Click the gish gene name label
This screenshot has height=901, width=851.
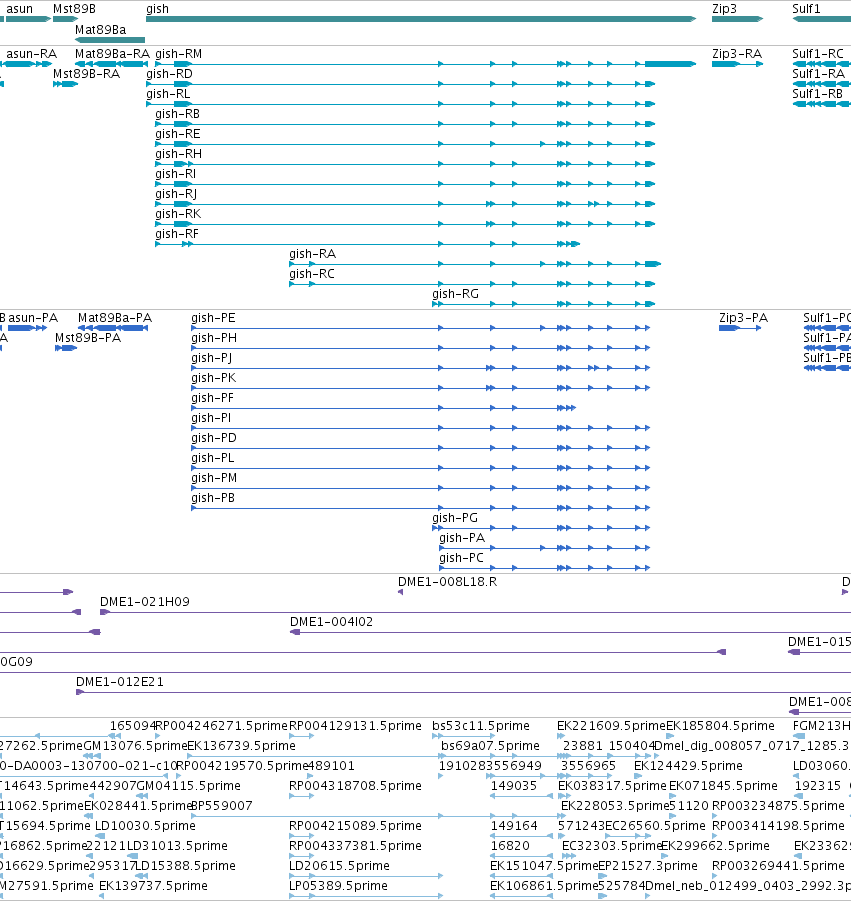pos(157,9)
